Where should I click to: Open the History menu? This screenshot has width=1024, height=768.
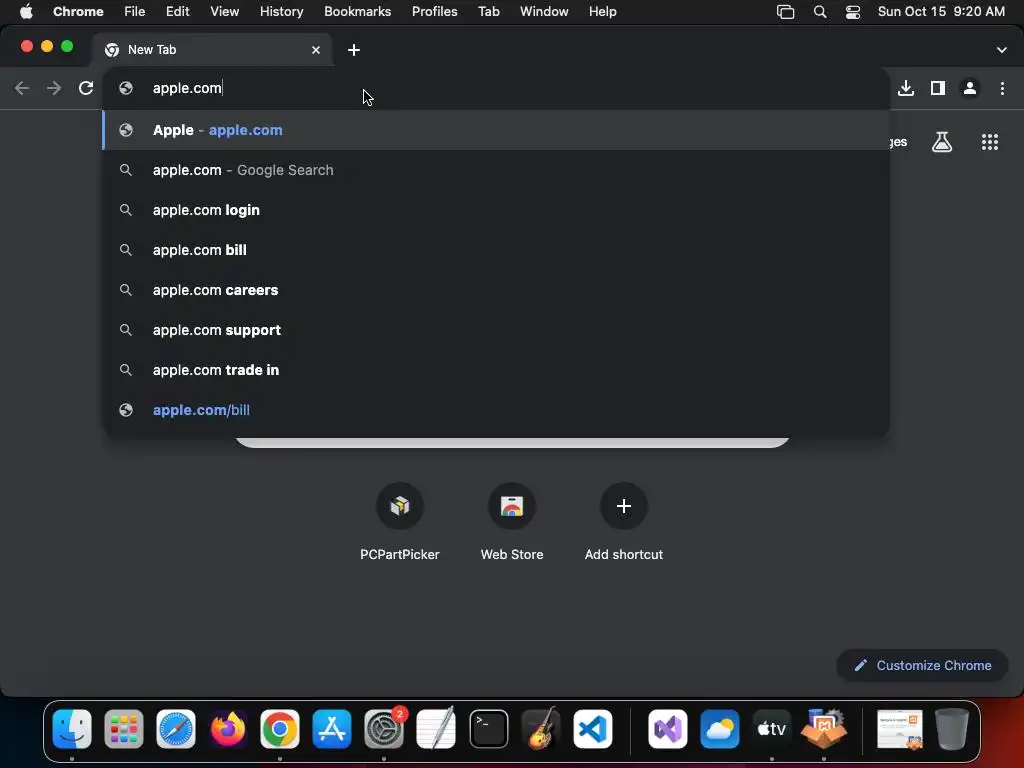(281, 11)
